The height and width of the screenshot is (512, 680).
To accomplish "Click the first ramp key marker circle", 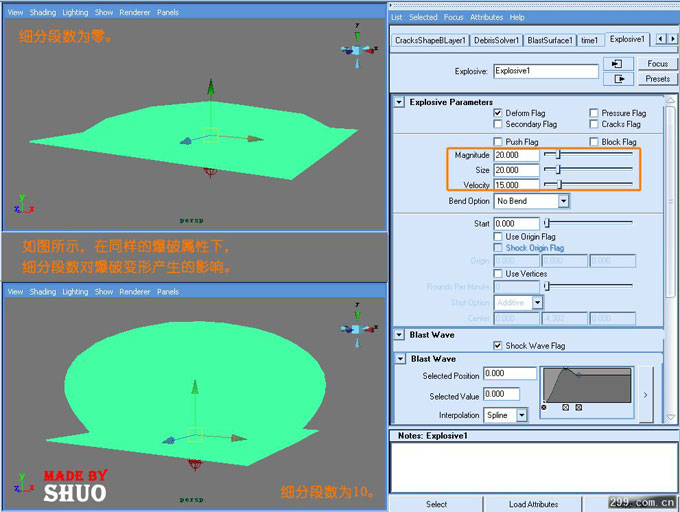I will 544,407.
